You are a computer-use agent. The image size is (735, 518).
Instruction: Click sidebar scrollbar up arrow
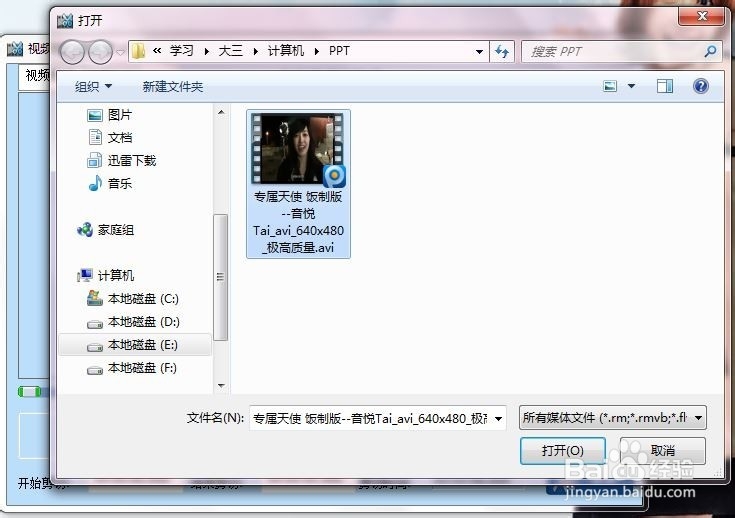click(x=221, y=112)
